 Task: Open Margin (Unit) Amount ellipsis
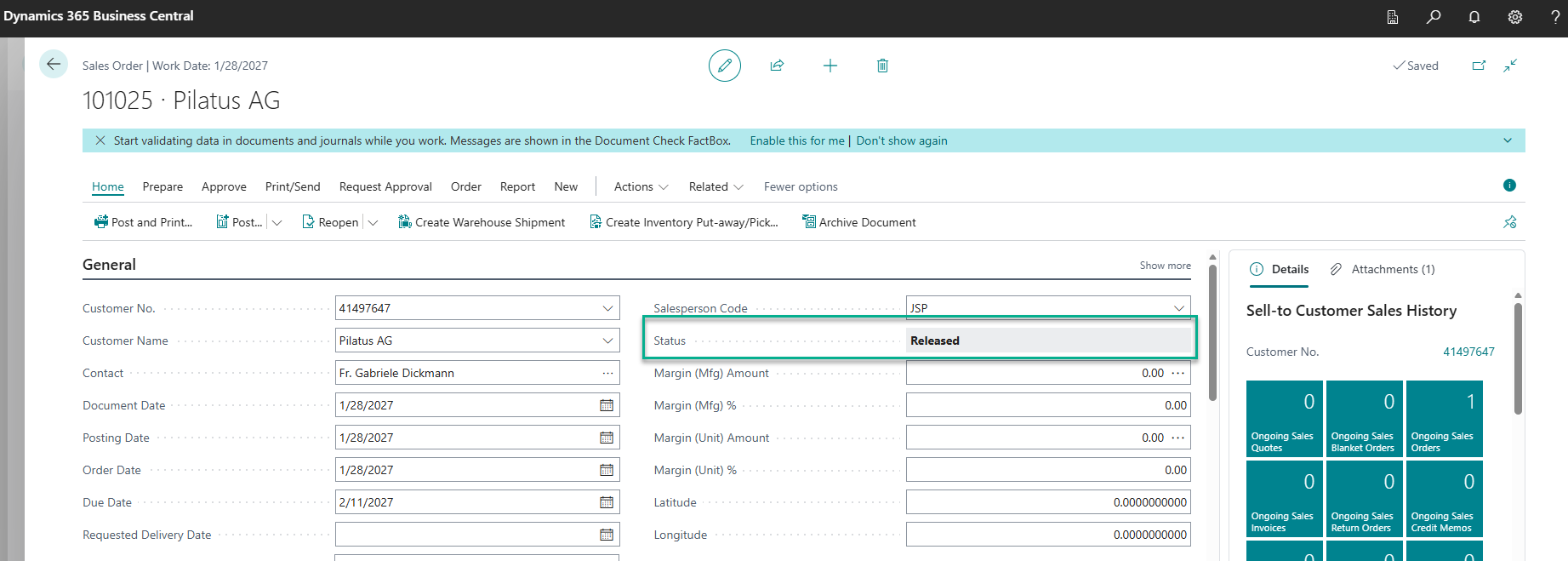coord(1178,438)
